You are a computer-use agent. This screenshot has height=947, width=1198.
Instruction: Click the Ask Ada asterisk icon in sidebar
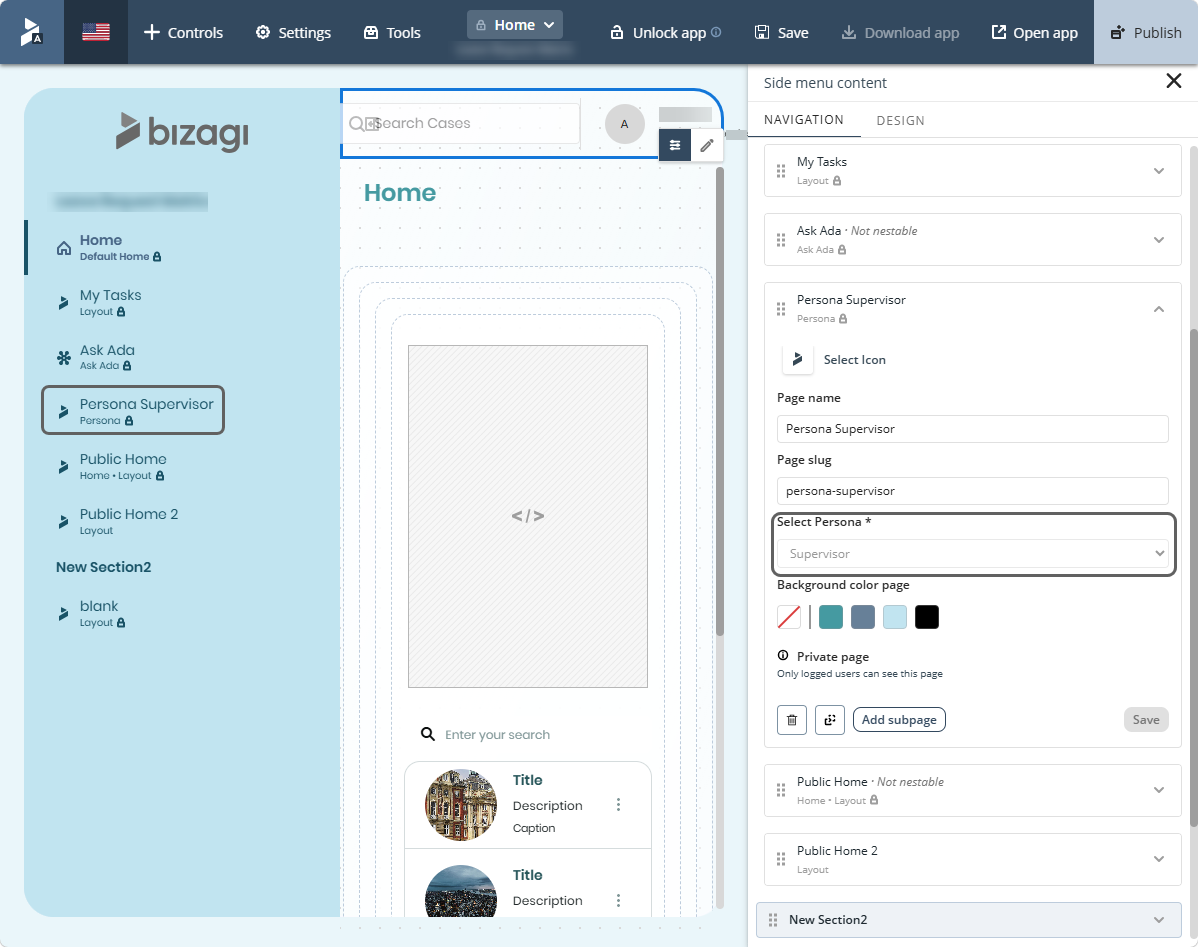(64, 357)
